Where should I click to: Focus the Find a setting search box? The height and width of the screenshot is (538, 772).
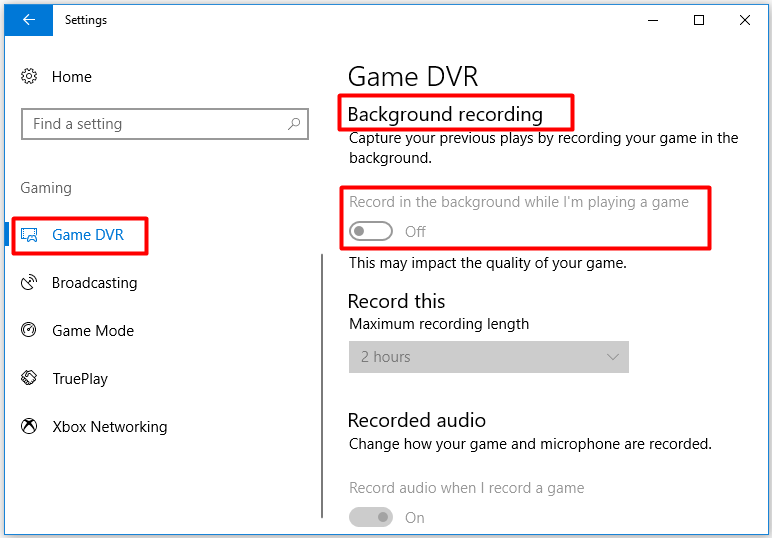point(165,124)
